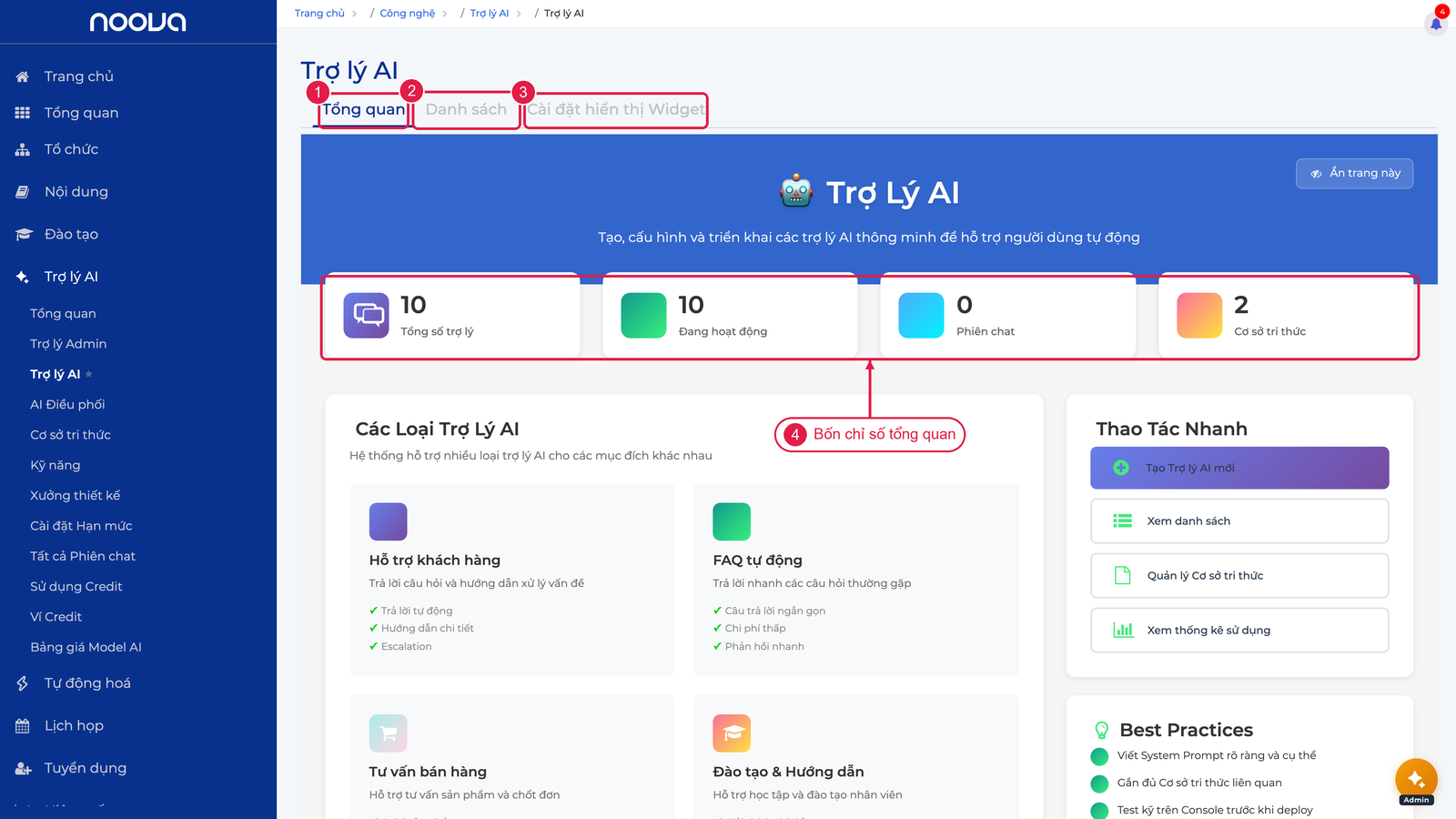Open Ví Credit submenu item

point(56,617)
